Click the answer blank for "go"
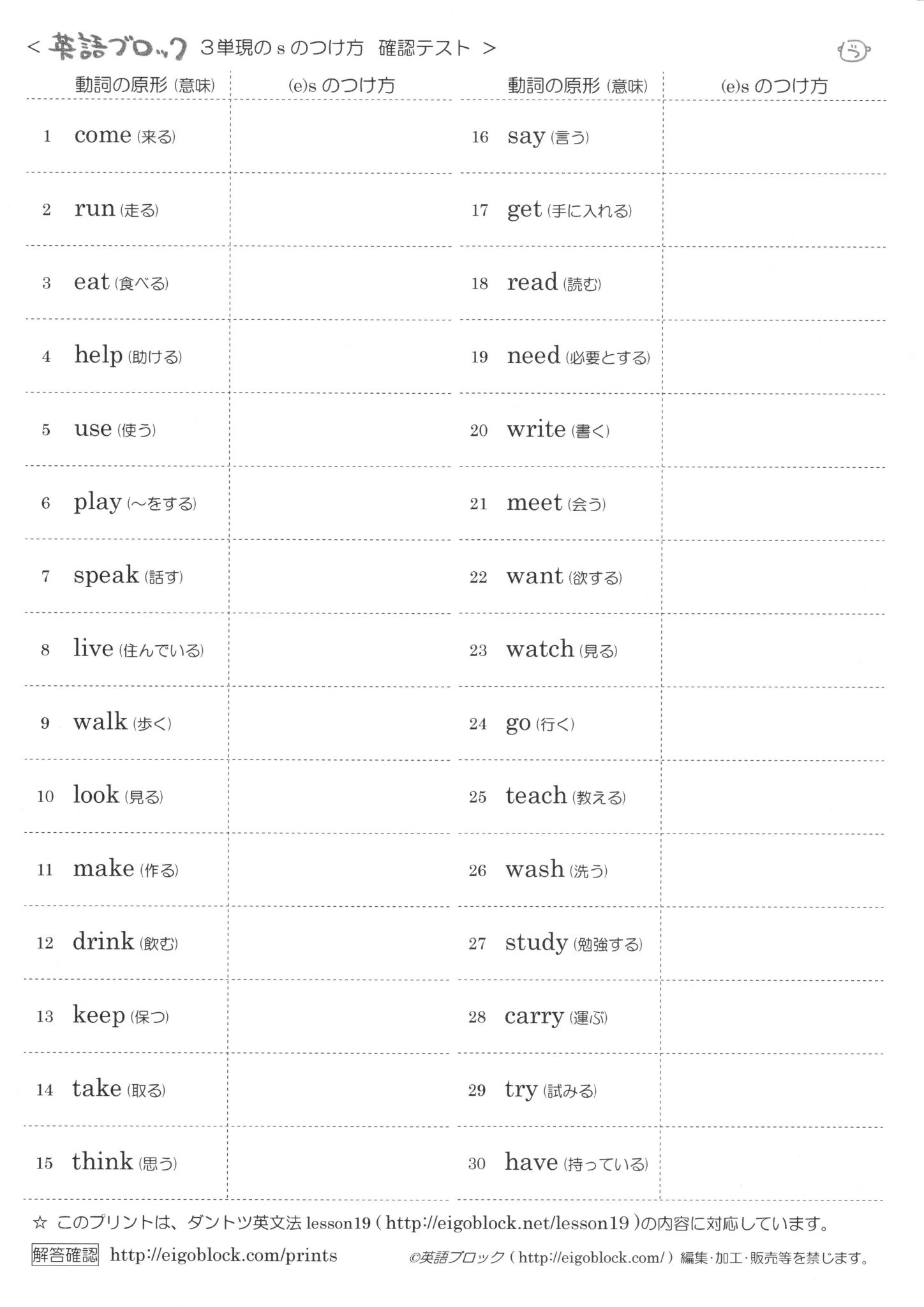Viewport: 924px width, 1307px height. click(x=773, y=724)
